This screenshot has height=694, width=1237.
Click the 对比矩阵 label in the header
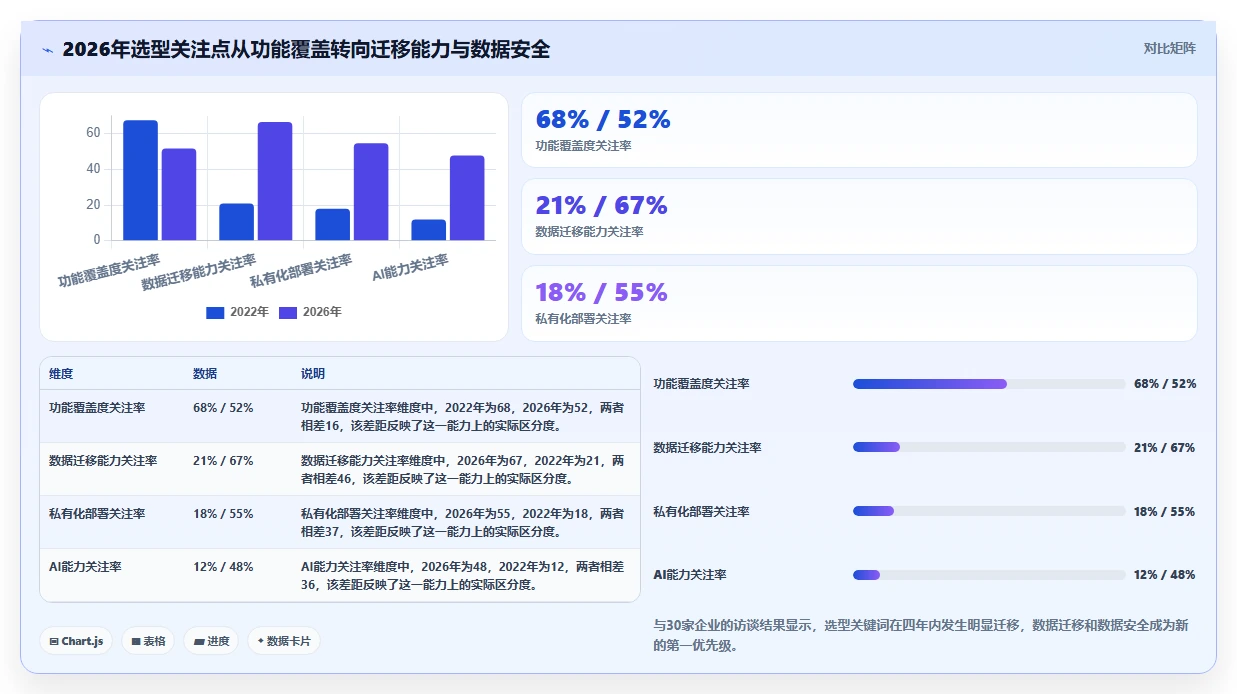pos(1169,48)
